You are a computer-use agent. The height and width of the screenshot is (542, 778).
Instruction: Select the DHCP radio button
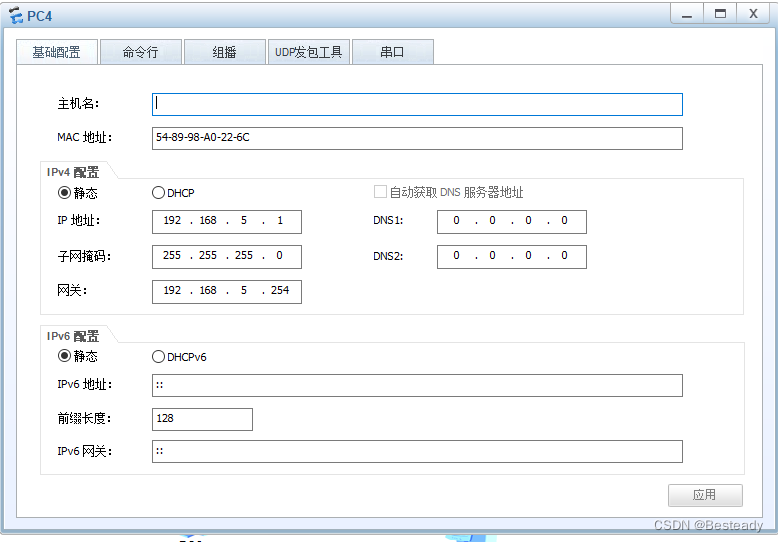[x=158, y=193]
